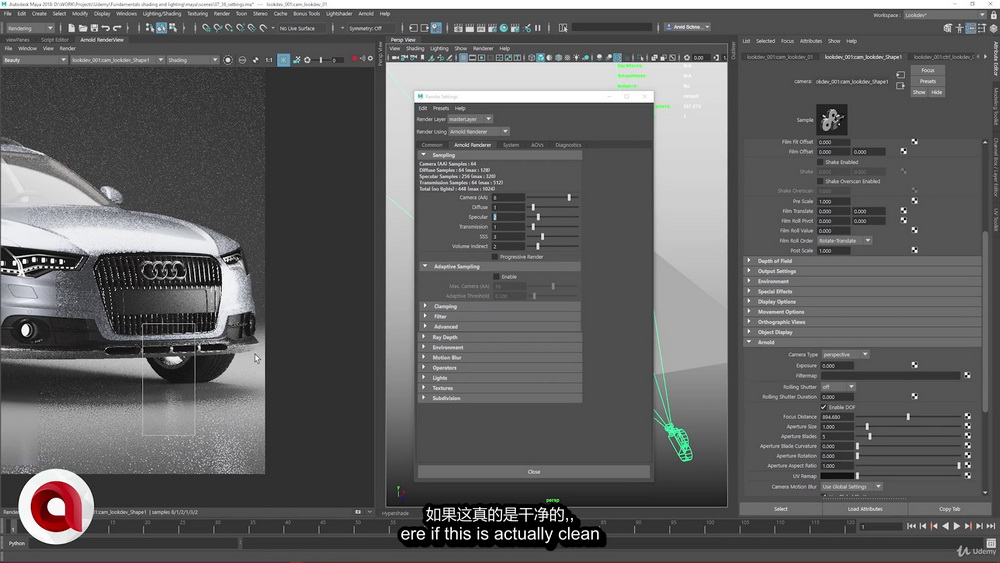
Task: Select the Snap to grids magnet icon
Action: [x=205, y=28]
